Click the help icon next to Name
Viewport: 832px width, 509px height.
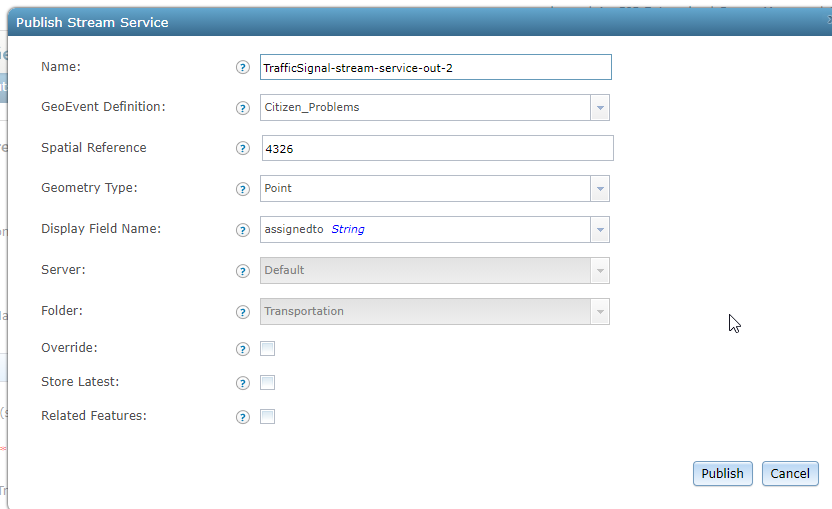click(x=242, y=67)
